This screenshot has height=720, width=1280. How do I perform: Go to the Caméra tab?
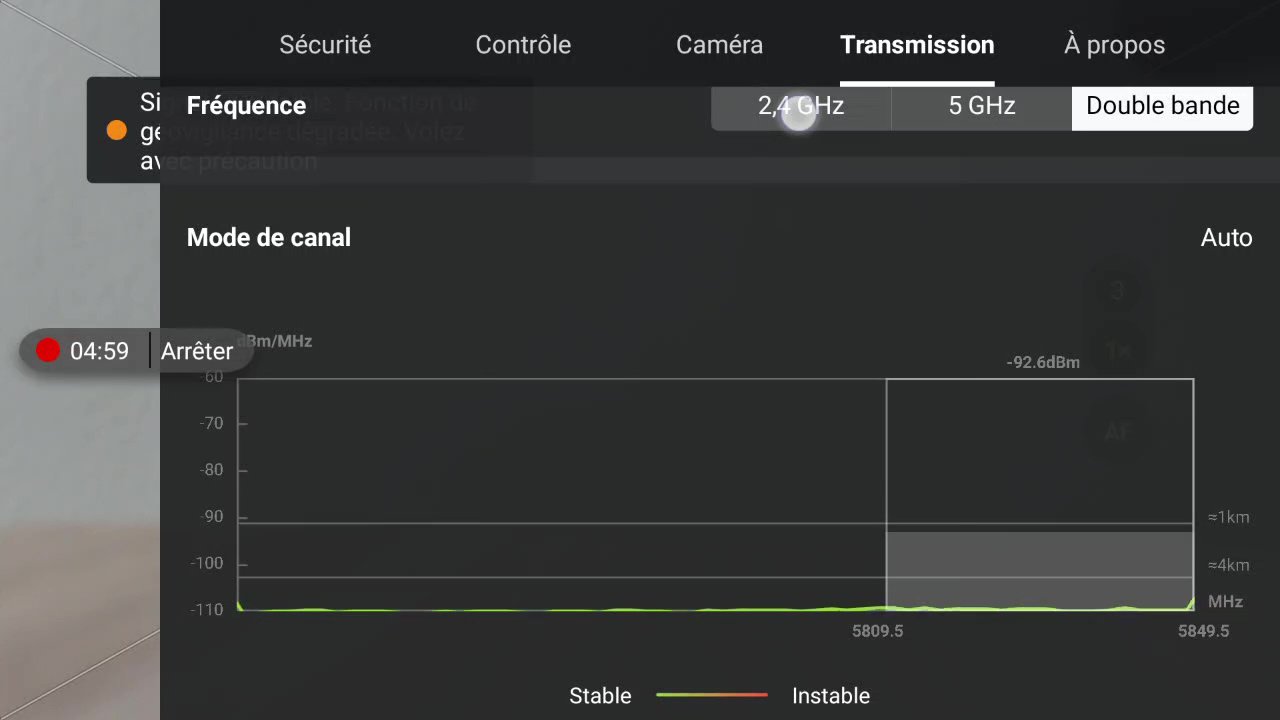tap(719, 45)
